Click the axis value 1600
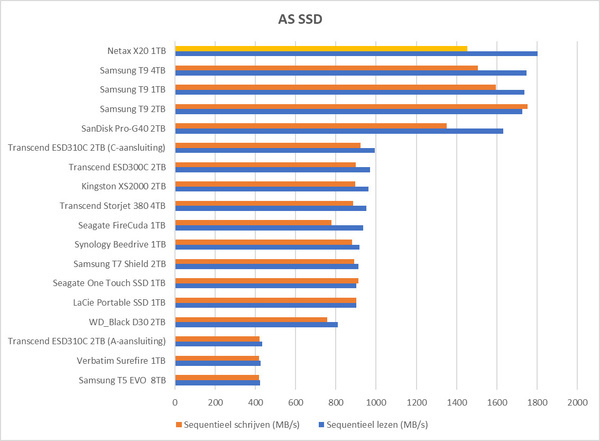 497,403
